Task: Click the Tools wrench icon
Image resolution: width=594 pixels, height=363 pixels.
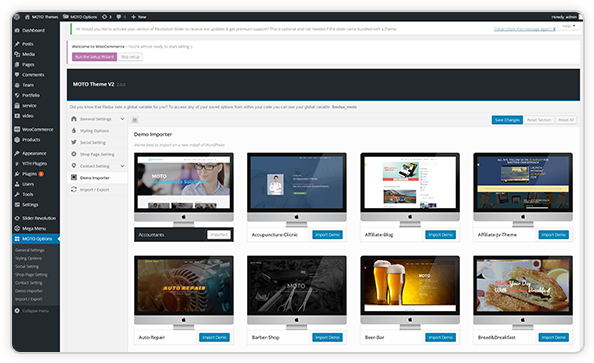Action: [x=17, y=194]
